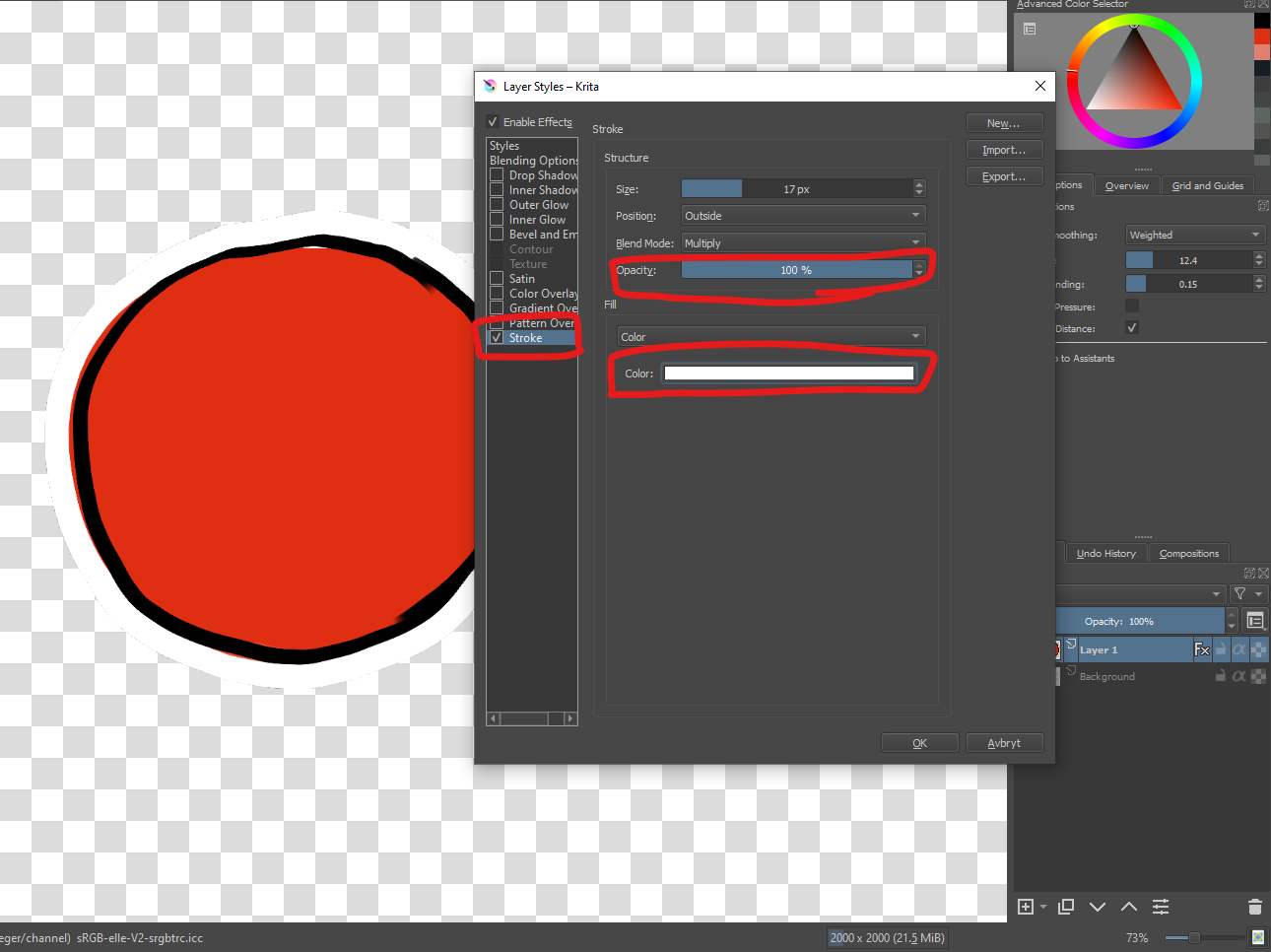Select Blending Options in the Styles list

(533, 161)
